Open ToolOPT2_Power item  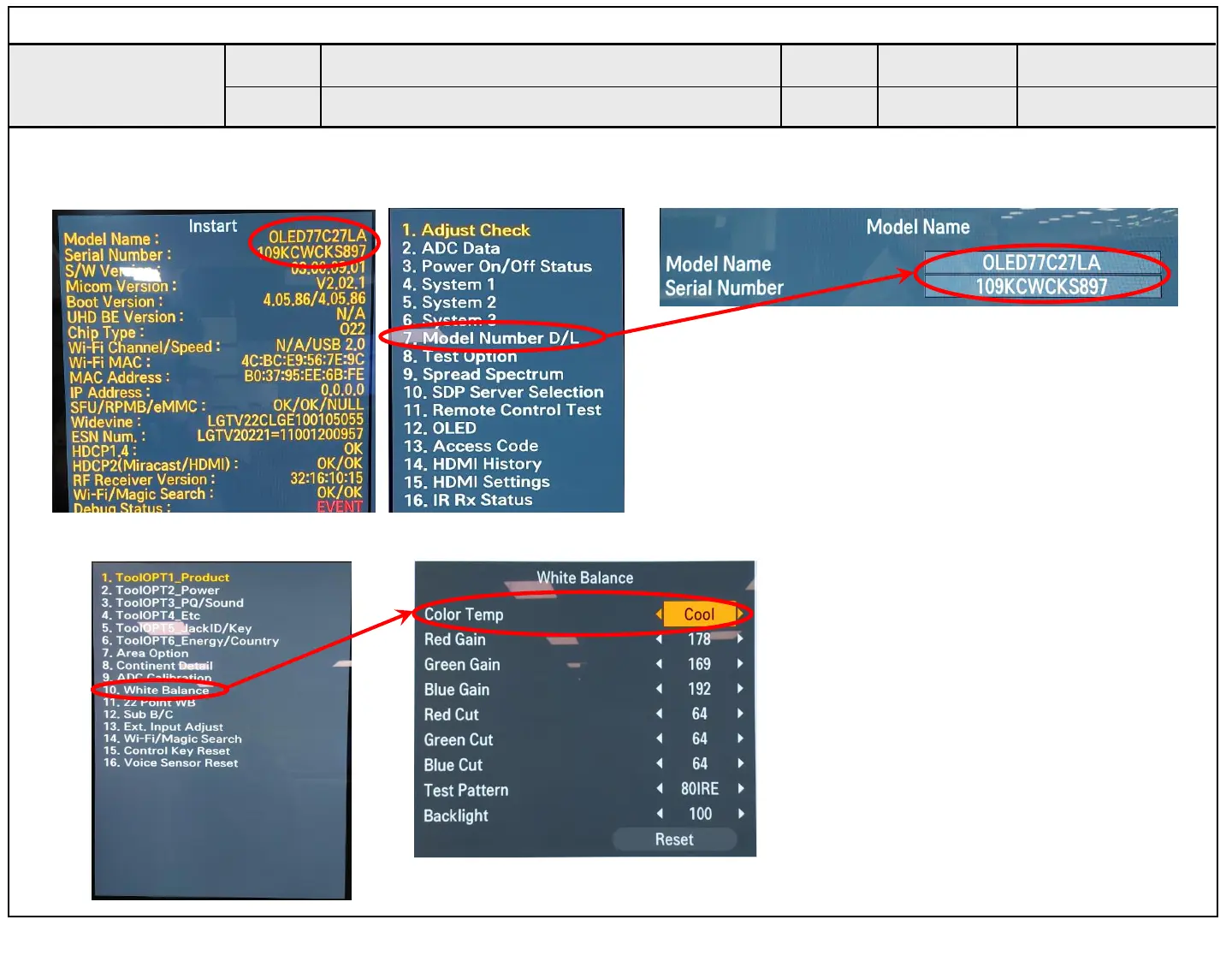(x=160, y=590)
